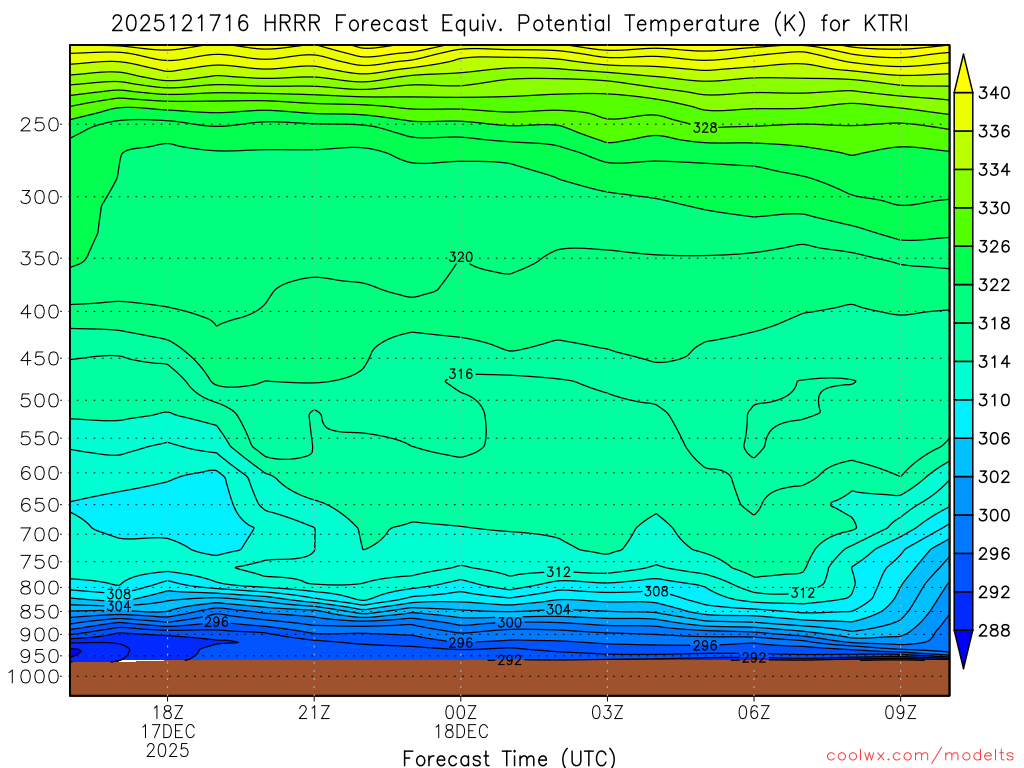Image resolution: width=1024 pixels, height=768 pixels.
Task: Select the 550 pressure axis label
Action: 40,438
